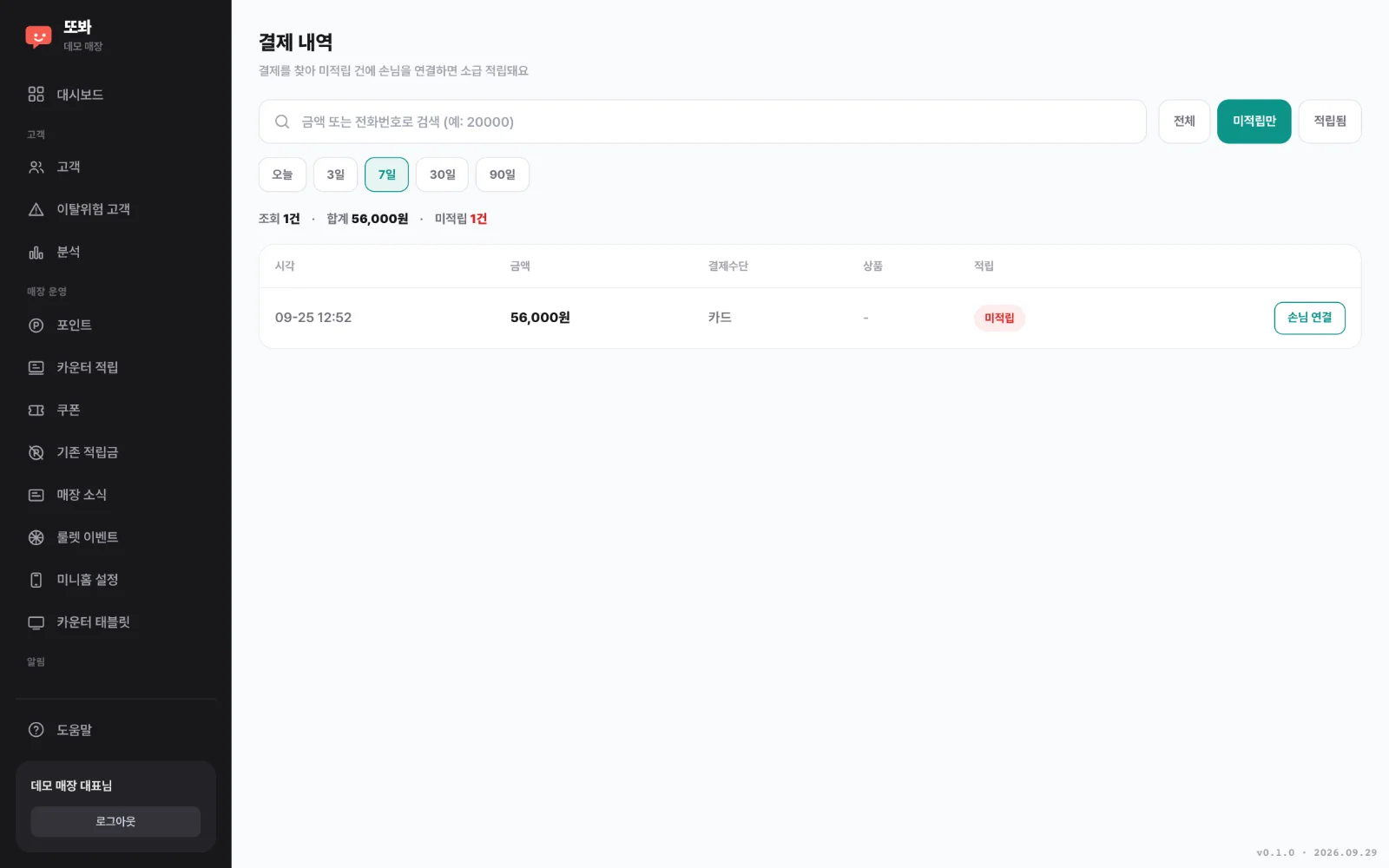Open the 대시보드 menu label
Screen dimensions: 1389x868
tap(80, 95)
